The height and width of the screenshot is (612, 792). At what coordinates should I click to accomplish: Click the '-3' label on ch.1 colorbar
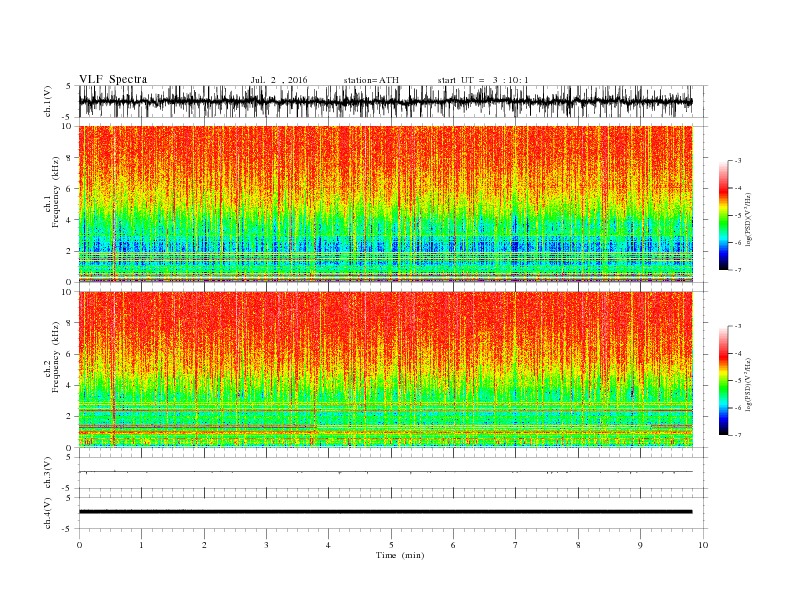(737, 161)
